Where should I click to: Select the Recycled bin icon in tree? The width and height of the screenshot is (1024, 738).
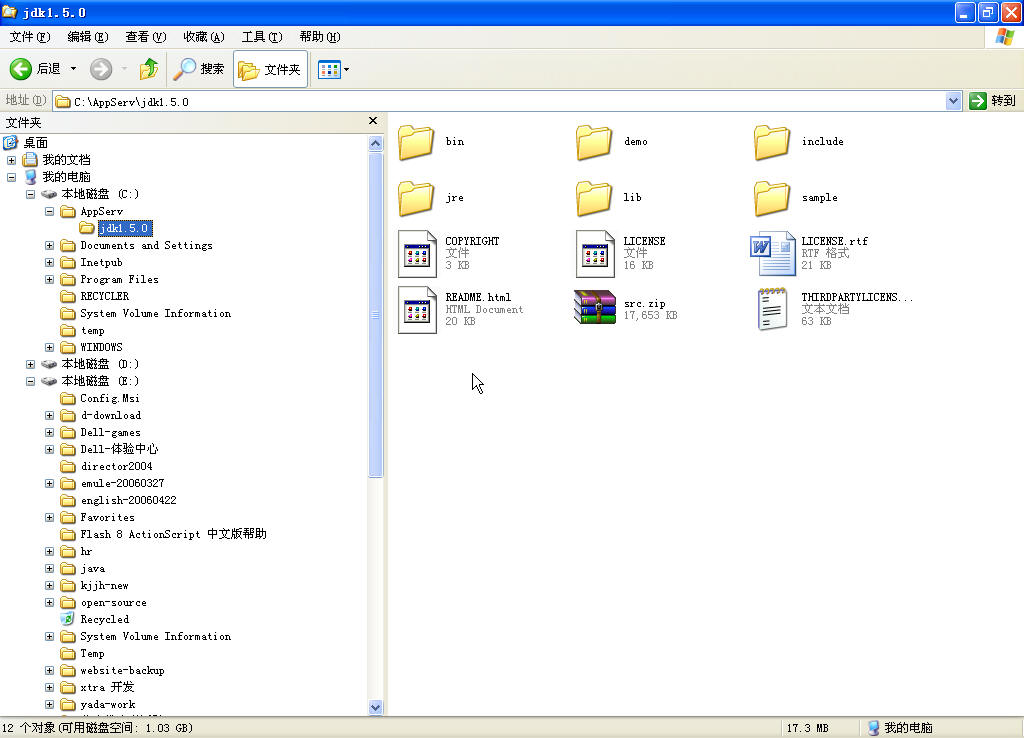[67, 618]
